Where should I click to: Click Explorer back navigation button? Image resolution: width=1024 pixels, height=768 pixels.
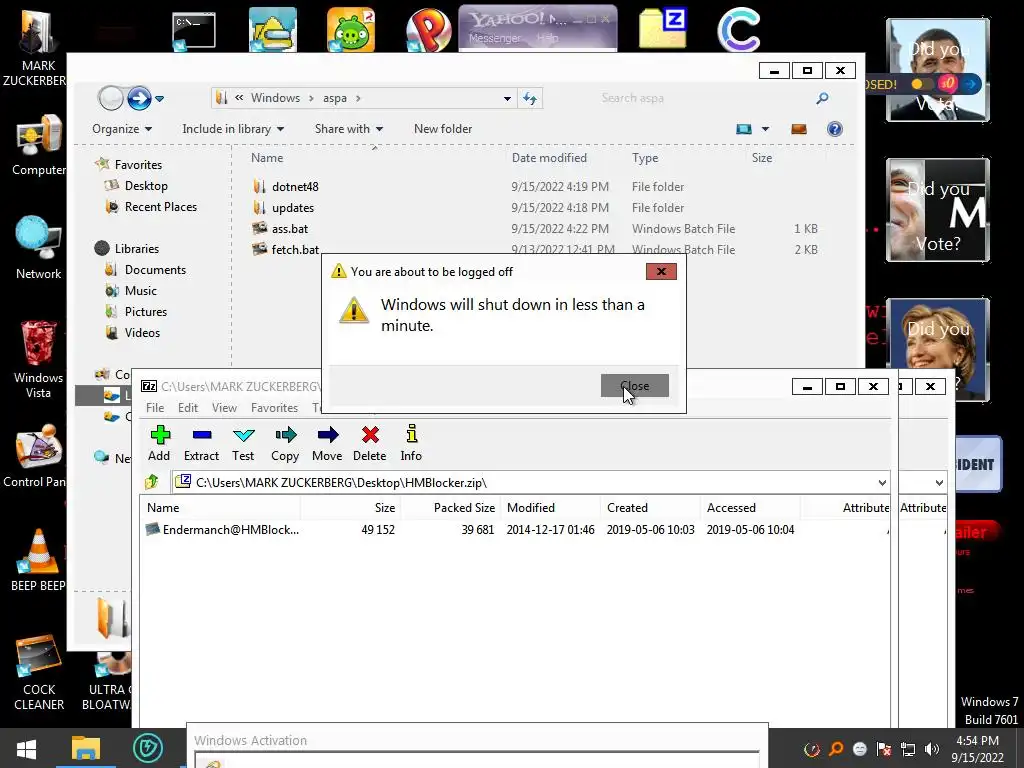coord(110,99)
